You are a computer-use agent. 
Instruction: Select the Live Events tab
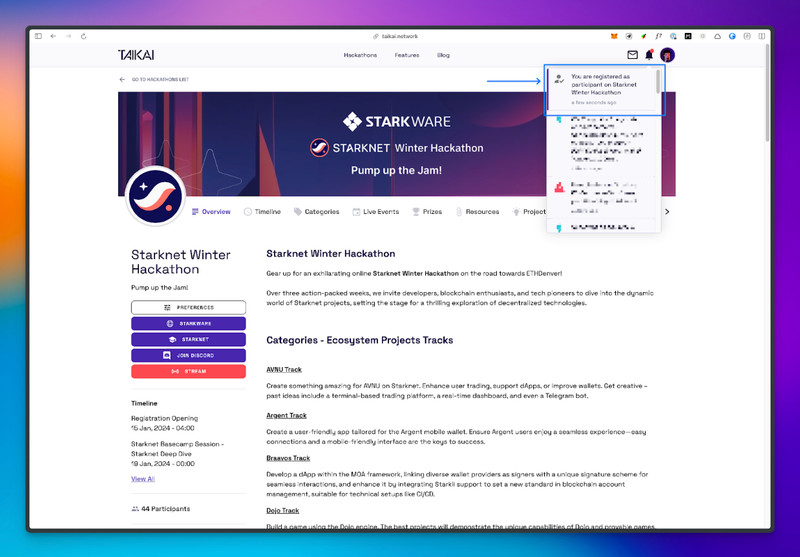[x=375, y=212]
